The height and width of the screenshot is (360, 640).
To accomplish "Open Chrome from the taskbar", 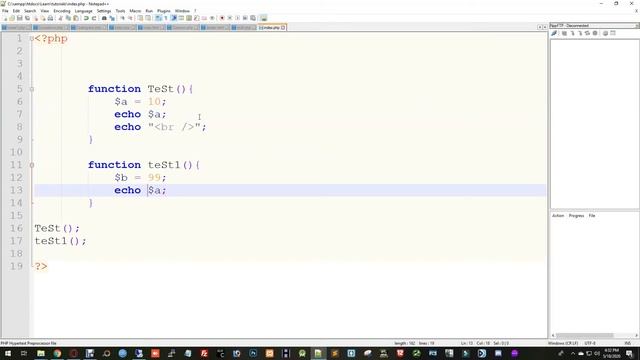I will click(x=57, y=353).
